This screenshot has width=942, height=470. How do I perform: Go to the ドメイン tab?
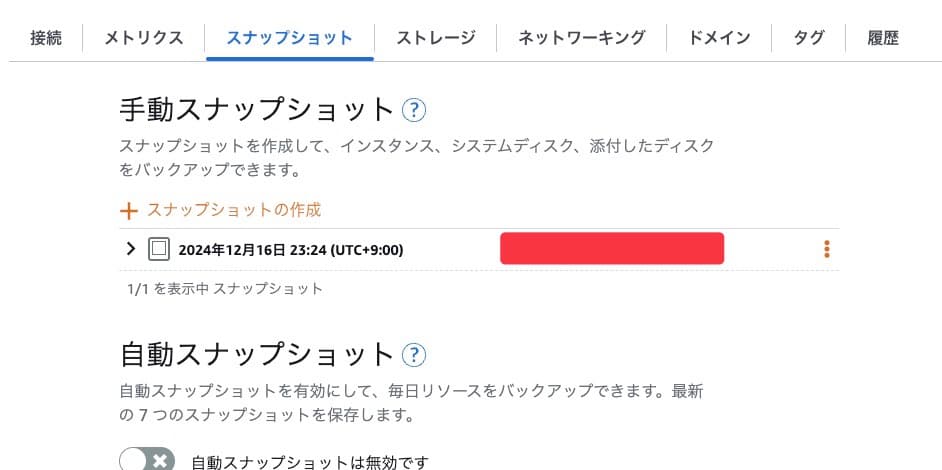pos(719,38)
